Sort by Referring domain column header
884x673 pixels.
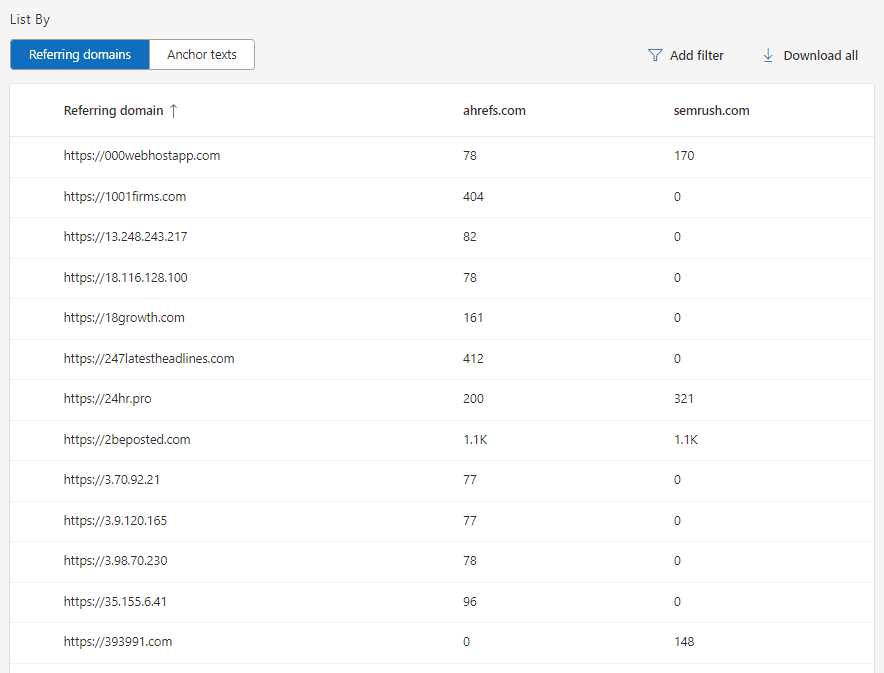pyautogui.click(x=113, y=110)
